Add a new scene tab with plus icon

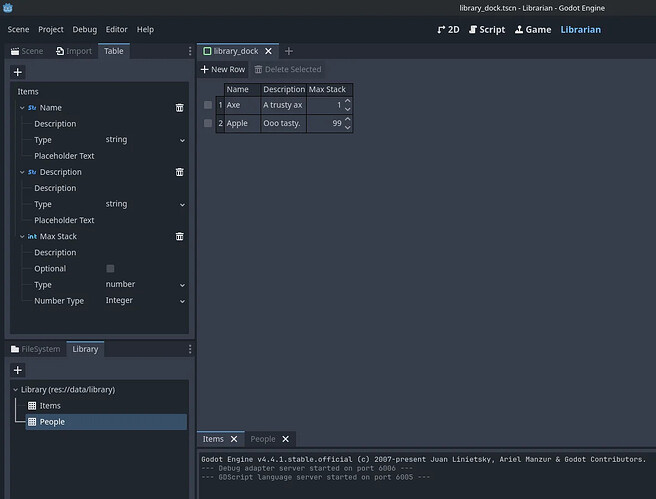coord(289,51)
